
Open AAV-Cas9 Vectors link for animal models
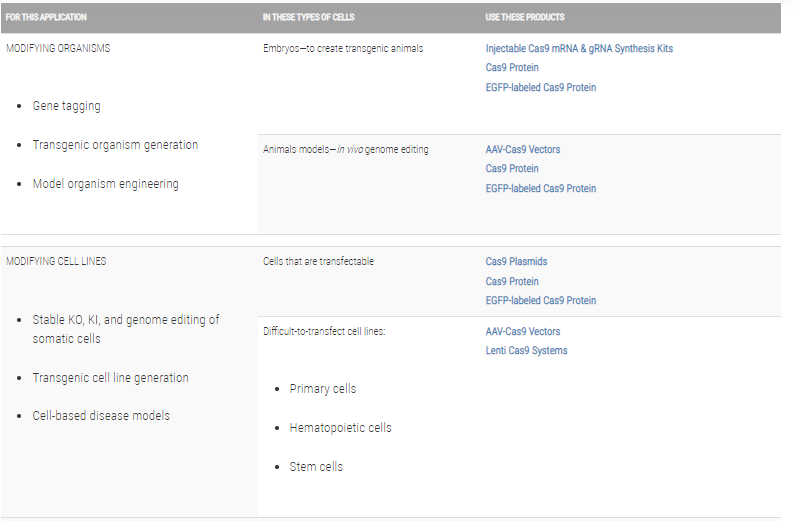pyautogui.click(x=523, y=150)
